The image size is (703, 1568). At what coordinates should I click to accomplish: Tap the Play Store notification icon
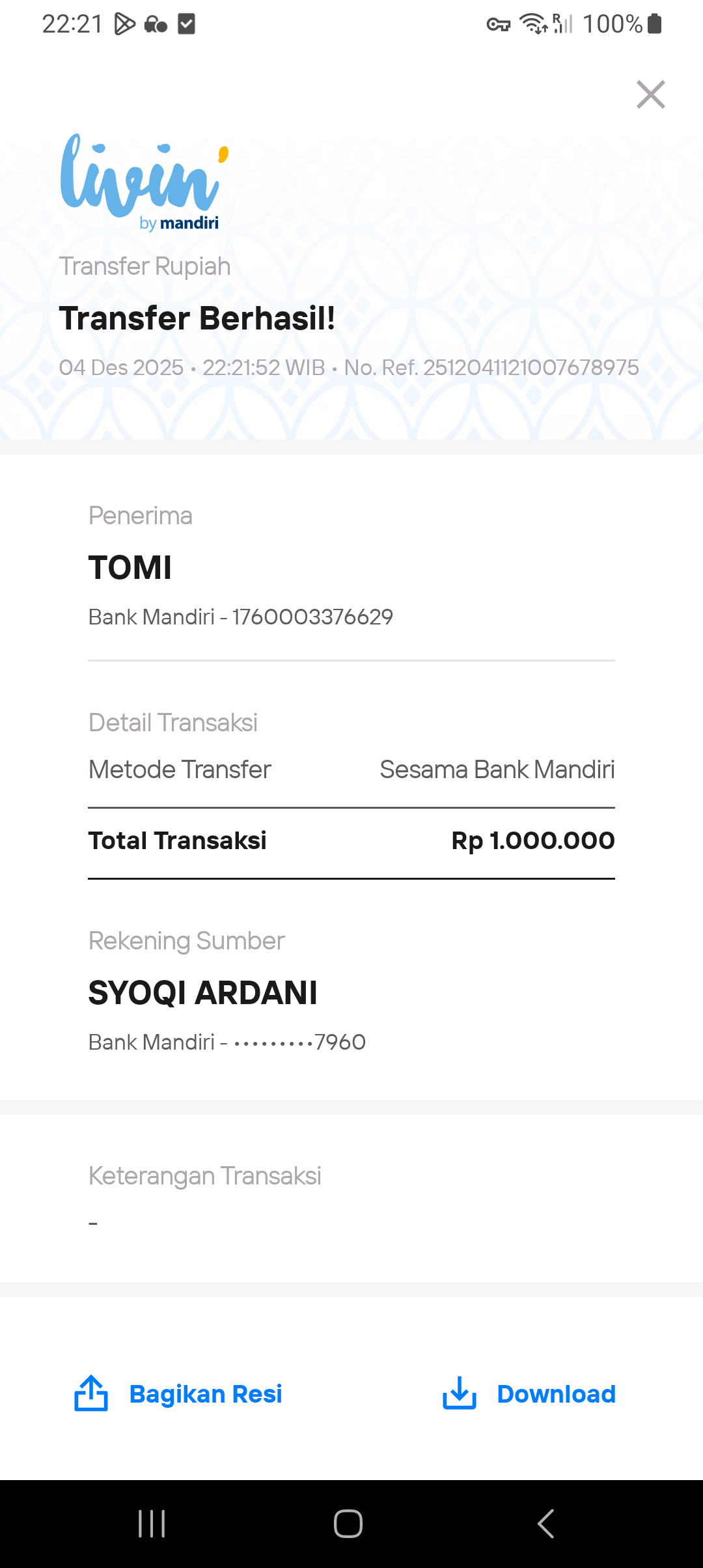pyautogui.click(x=124, y=24)
